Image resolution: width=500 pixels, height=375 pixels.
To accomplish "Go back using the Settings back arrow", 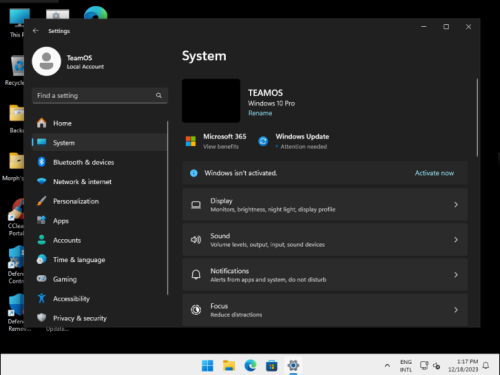I will (x=36, y=31).
